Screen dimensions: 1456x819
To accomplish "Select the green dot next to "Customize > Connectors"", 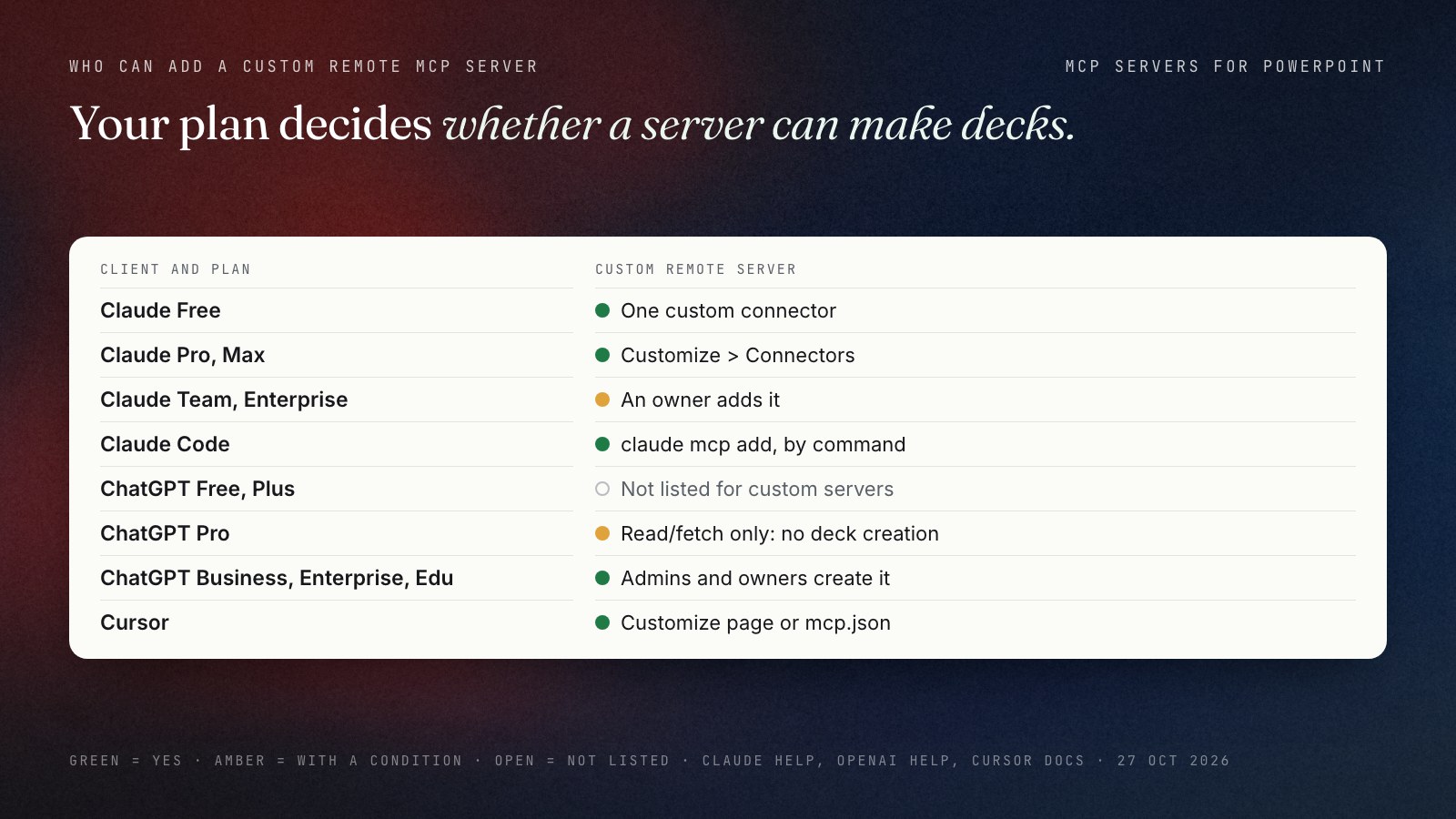I will coord(602,355).
